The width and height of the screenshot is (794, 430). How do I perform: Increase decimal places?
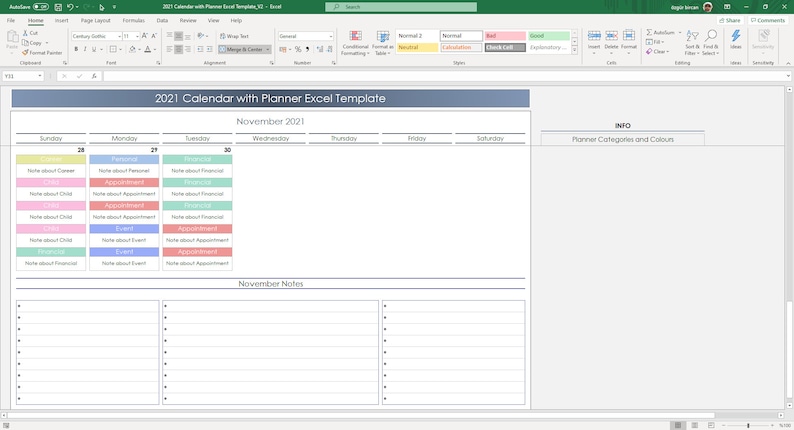(x=320, y=49)
